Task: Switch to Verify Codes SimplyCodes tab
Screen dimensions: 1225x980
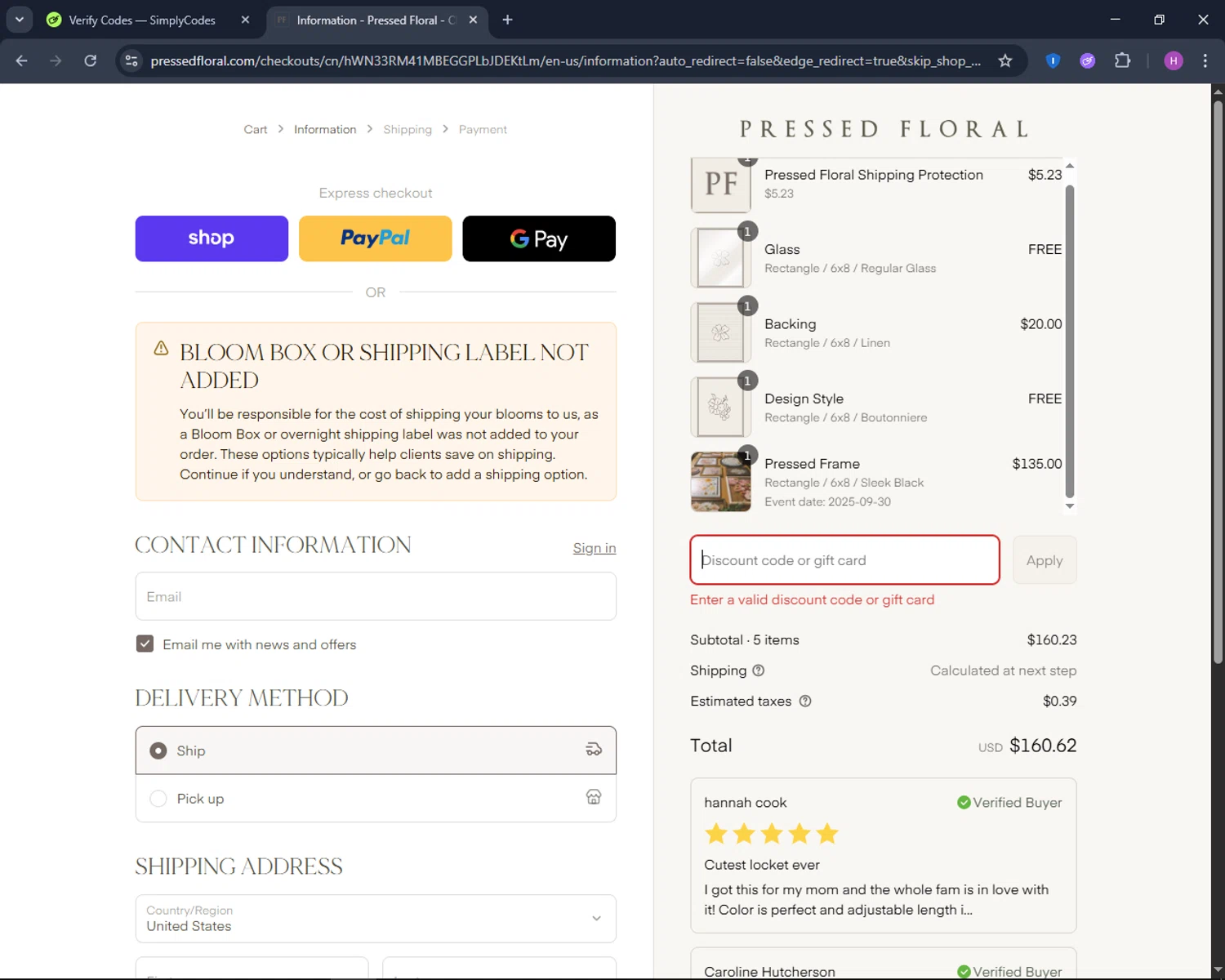Action: point(141,20)
